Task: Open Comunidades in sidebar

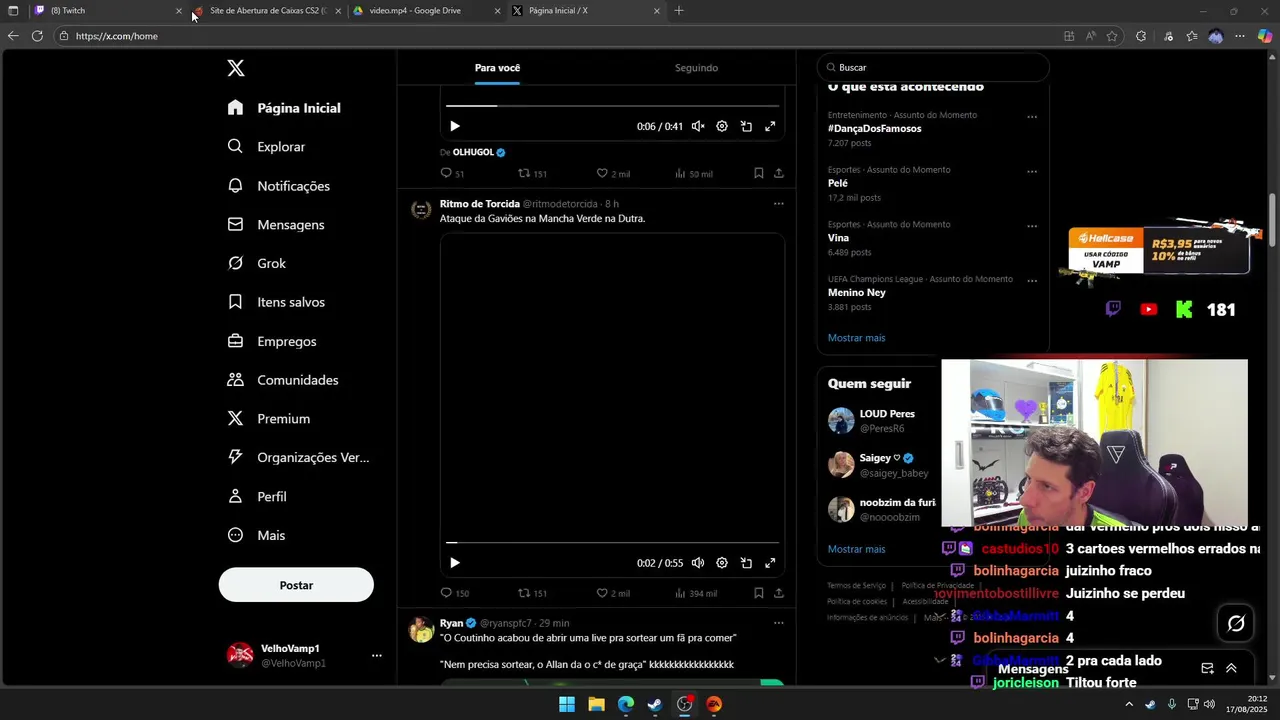Action: (282, 380)
